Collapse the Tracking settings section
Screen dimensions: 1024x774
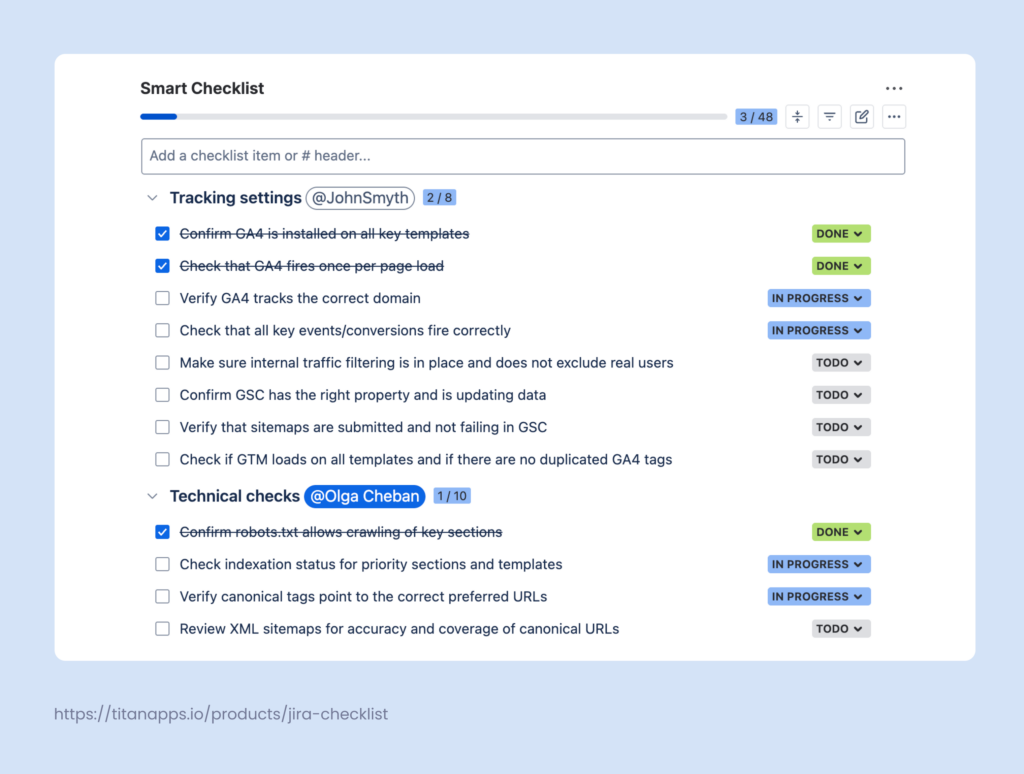point(152,198)
